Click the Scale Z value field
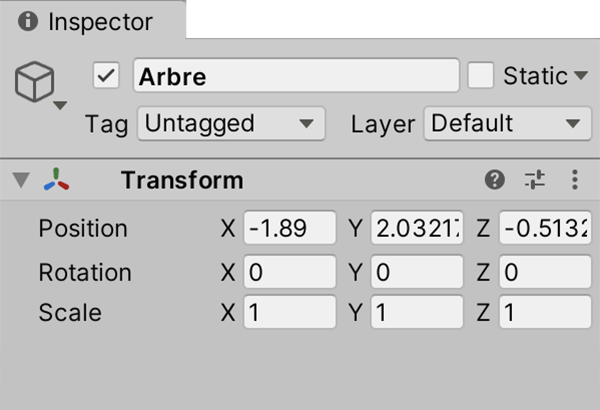Viewport: 600px width, 410px height. [543, 312]
